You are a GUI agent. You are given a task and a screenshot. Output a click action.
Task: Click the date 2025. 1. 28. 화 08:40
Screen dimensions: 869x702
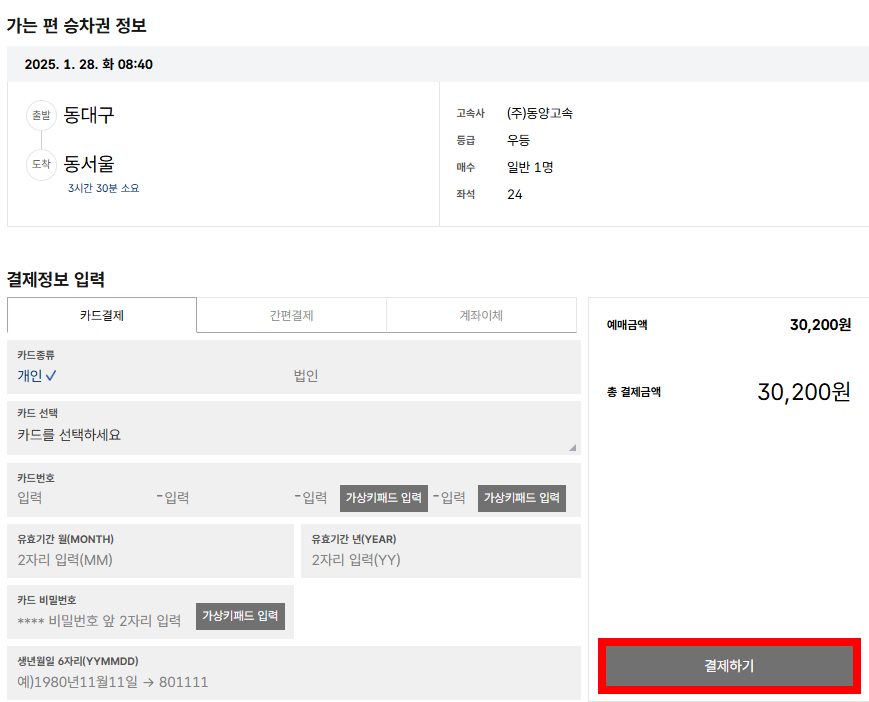(x=89, y=64)
